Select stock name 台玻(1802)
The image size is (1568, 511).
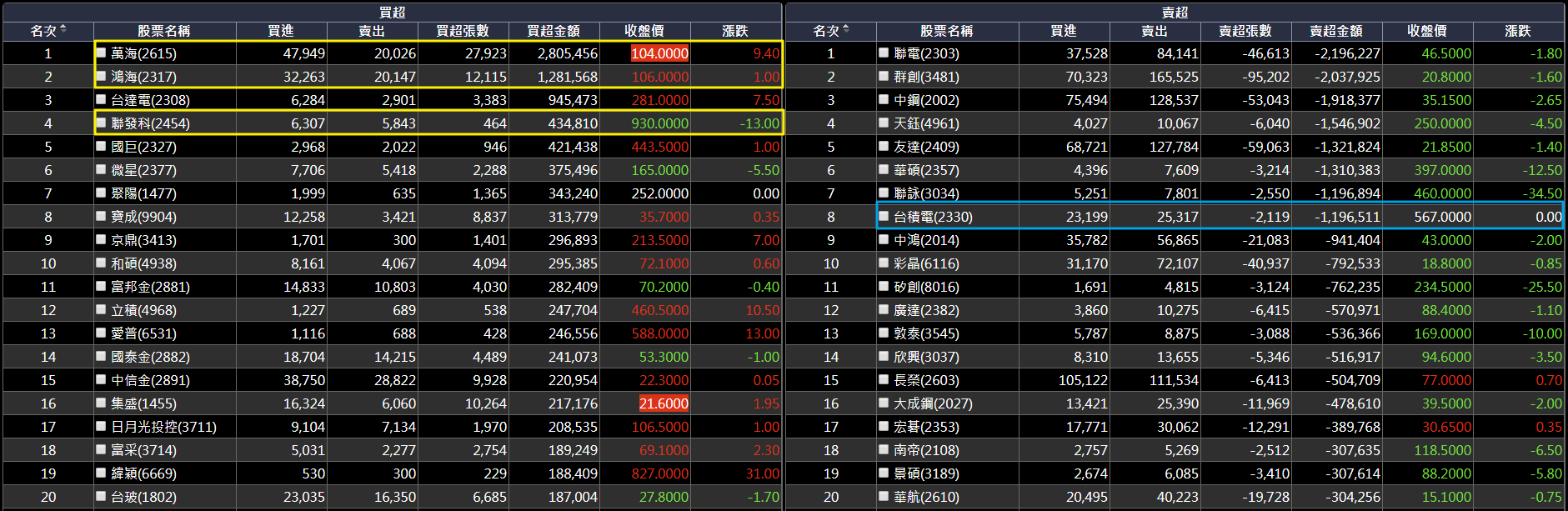(x=143, y=497)
